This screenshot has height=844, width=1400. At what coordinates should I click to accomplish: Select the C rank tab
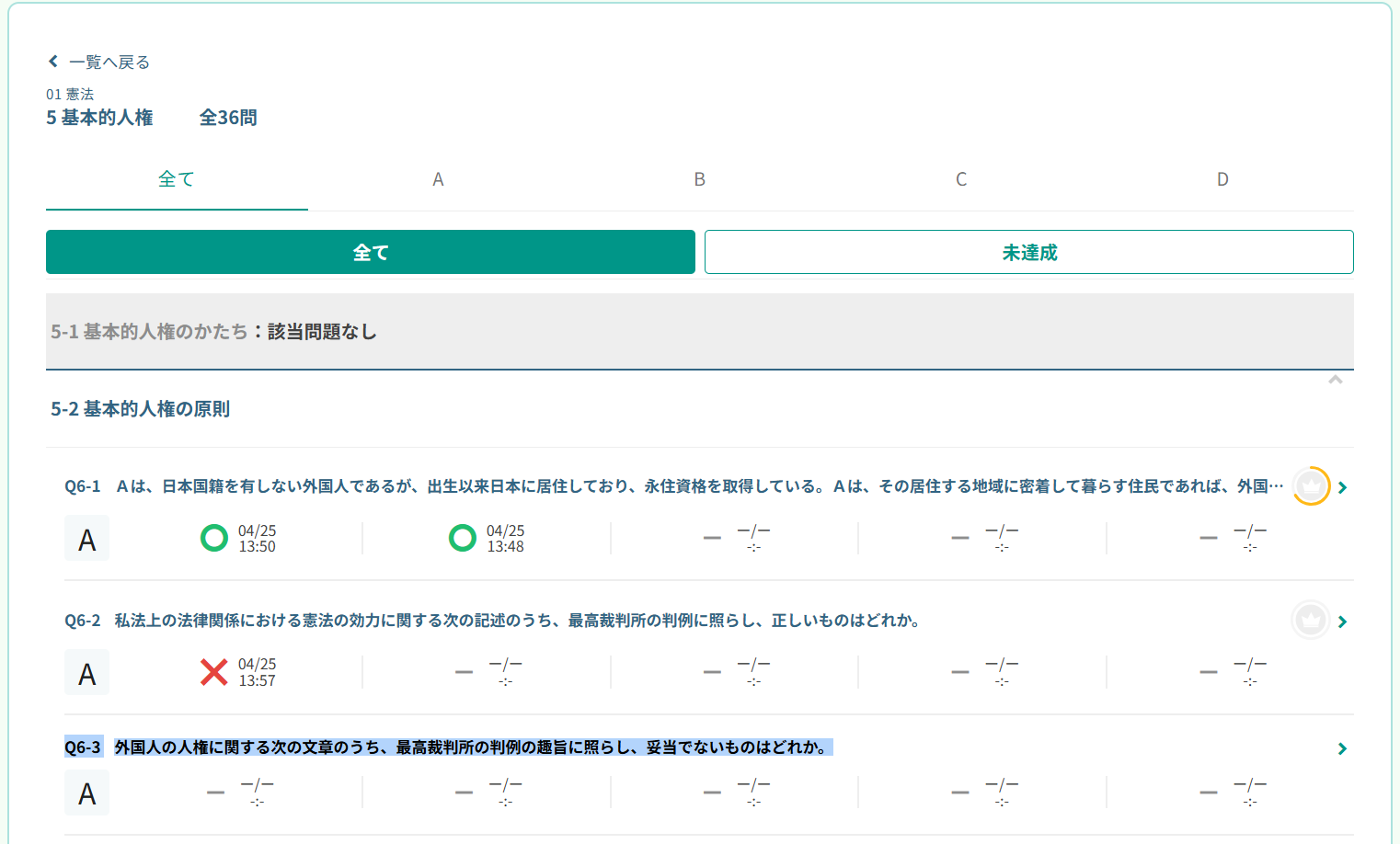(961, 180)
